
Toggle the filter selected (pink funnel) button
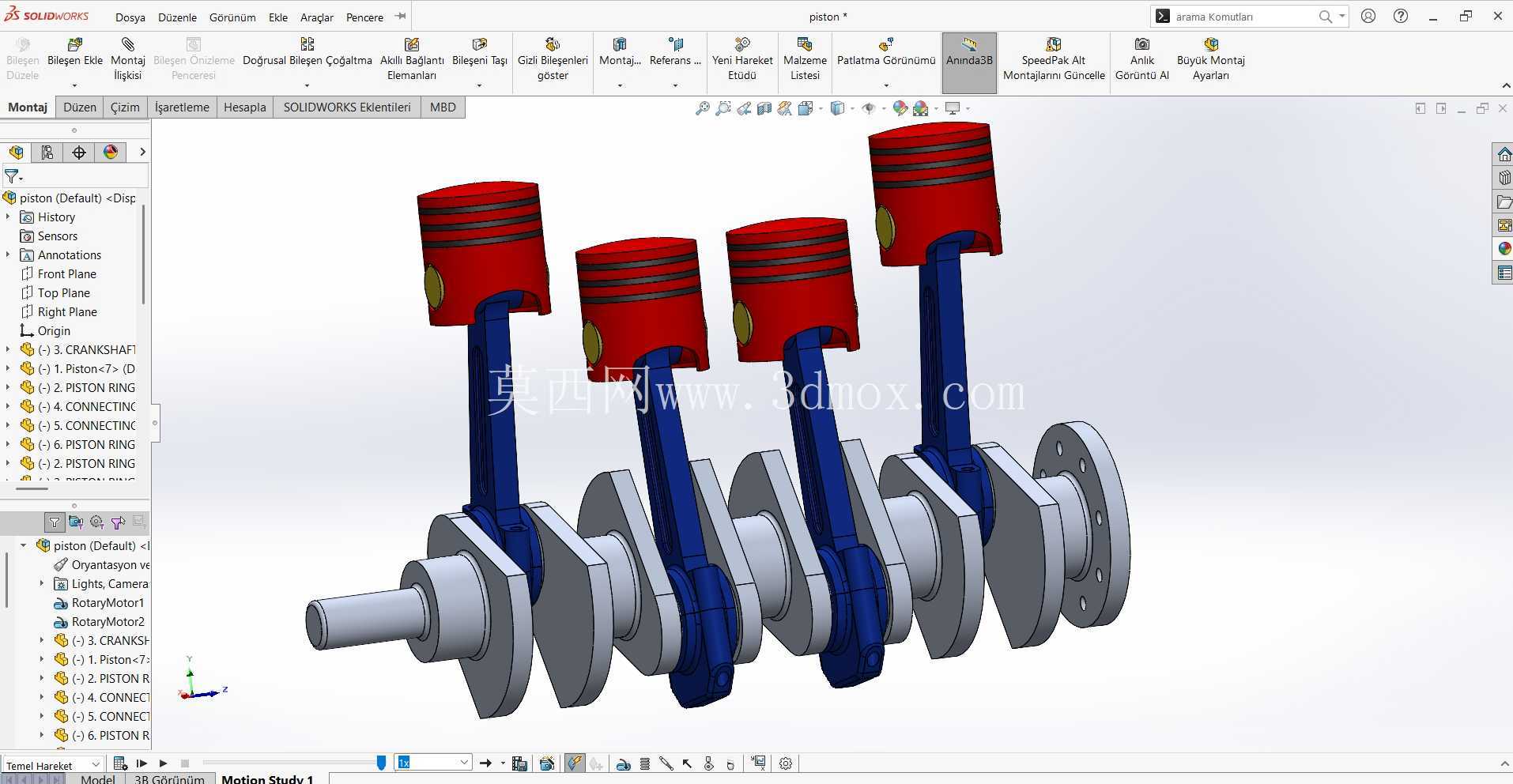point(118,522)
